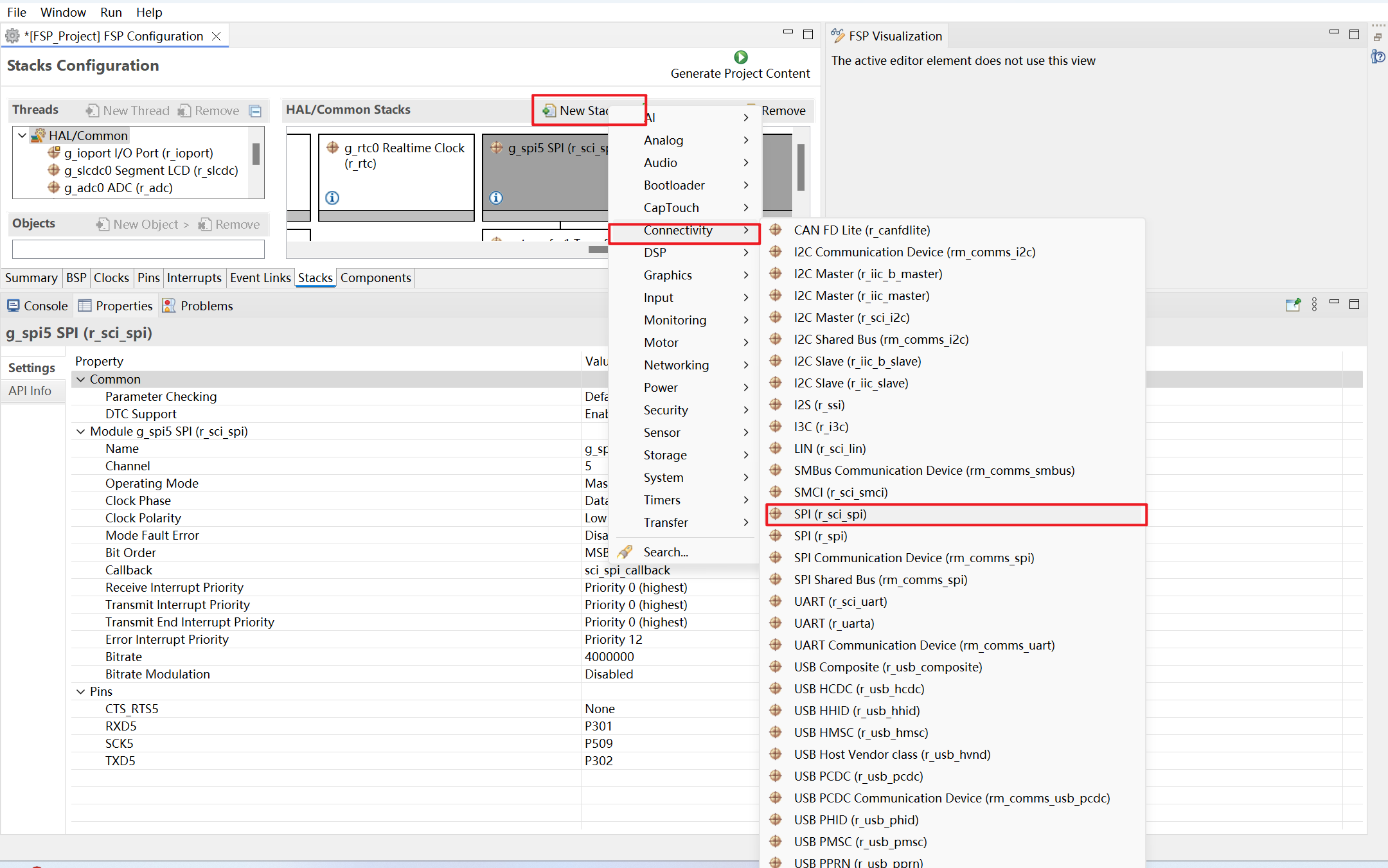
Task: Click the Problems tab icon
Action: click(x=169, y=305)
